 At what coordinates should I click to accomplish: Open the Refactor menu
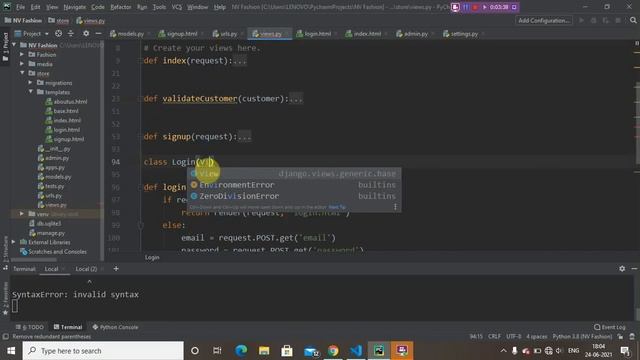tap(121, 7)
